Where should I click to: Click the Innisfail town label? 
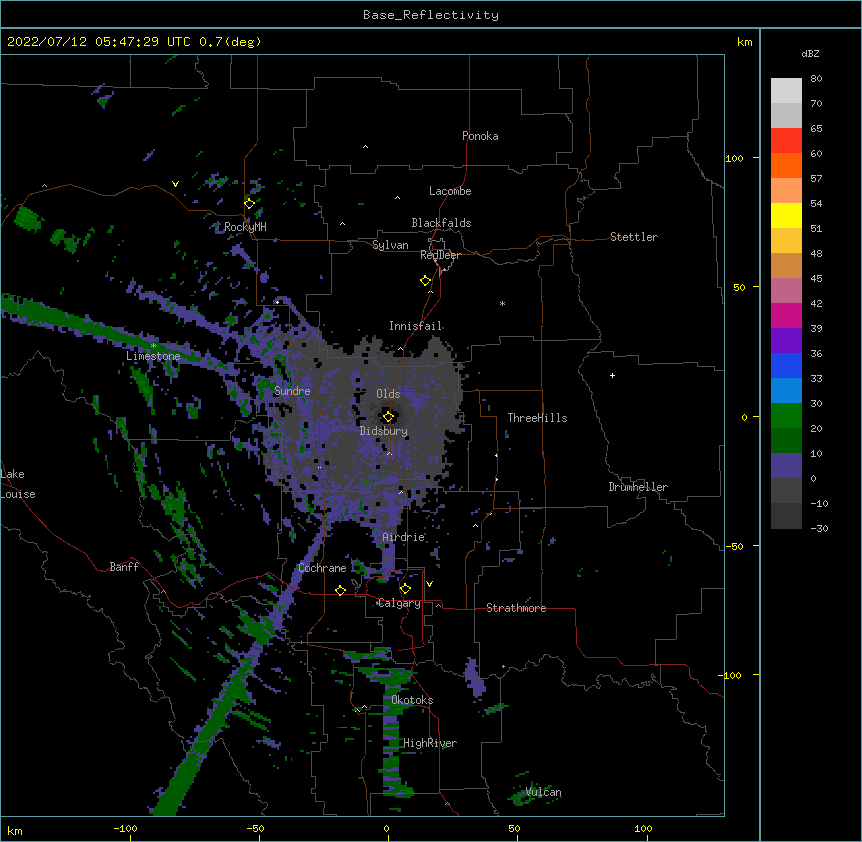(x=416, y=326)
